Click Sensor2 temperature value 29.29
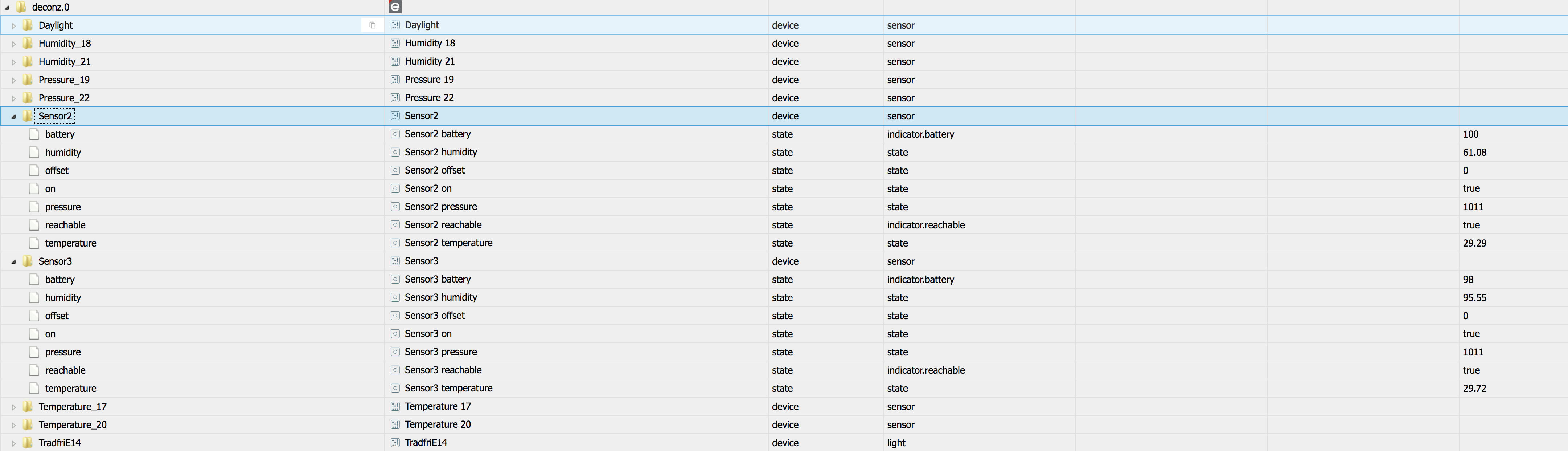The height and width of the screenshot is (451, 1568). (1475, 243)
